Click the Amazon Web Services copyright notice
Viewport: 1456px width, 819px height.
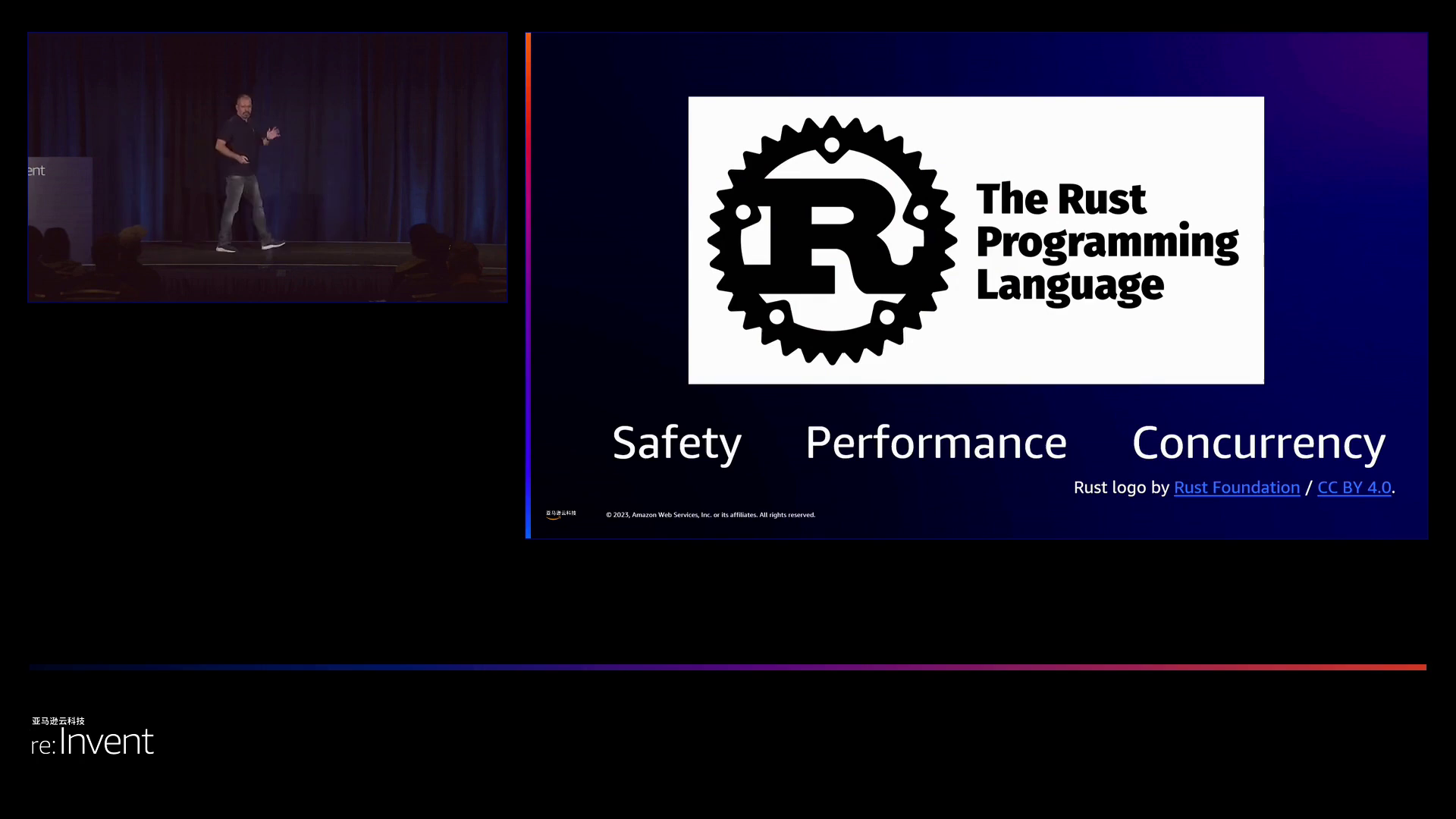711,515
